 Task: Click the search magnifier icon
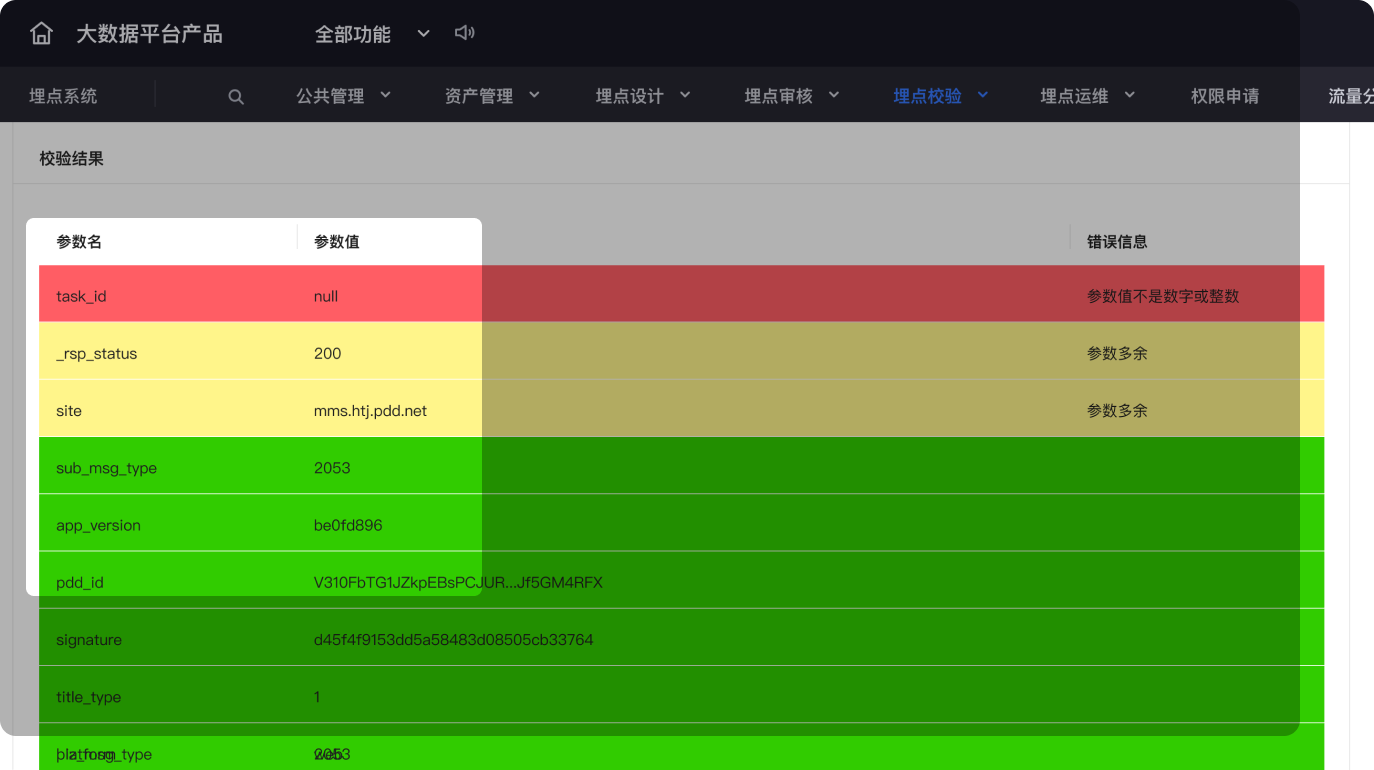click(236, 97)
